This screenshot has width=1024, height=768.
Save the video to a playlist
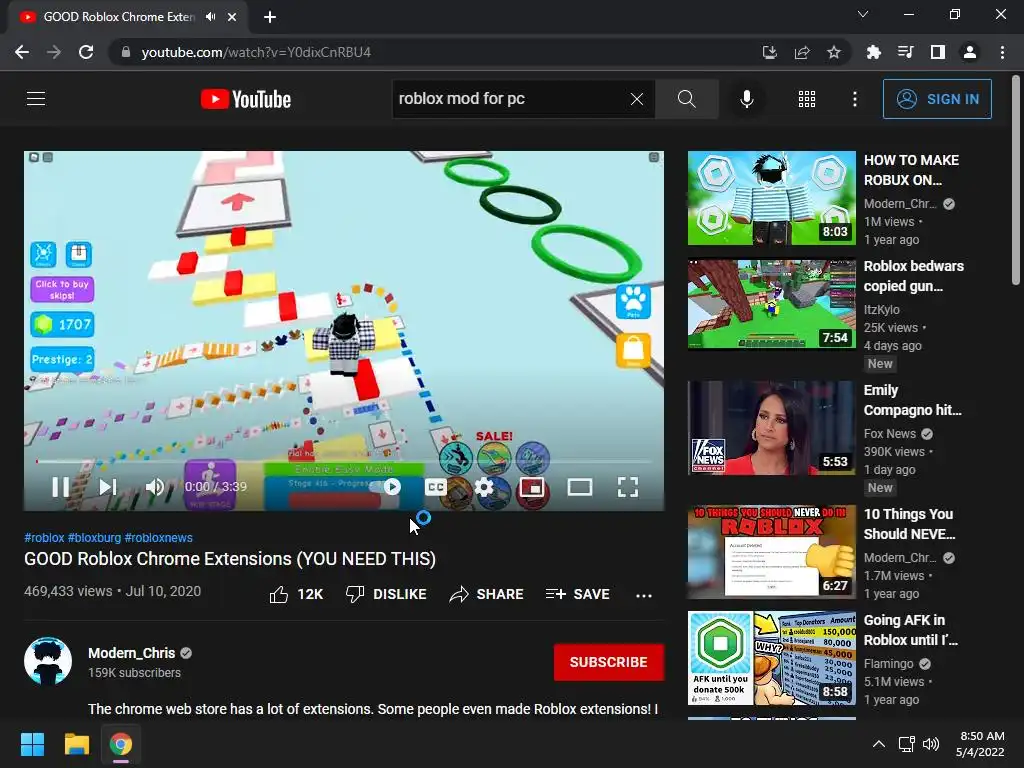click(x=578, y=594)
